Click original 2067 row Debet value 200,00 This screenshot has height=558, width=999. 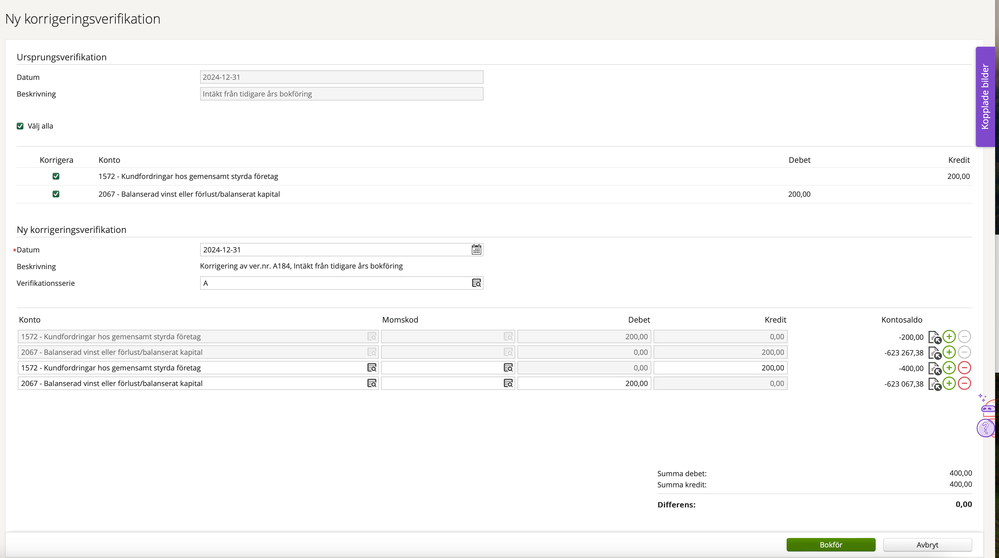click(799, 194)
